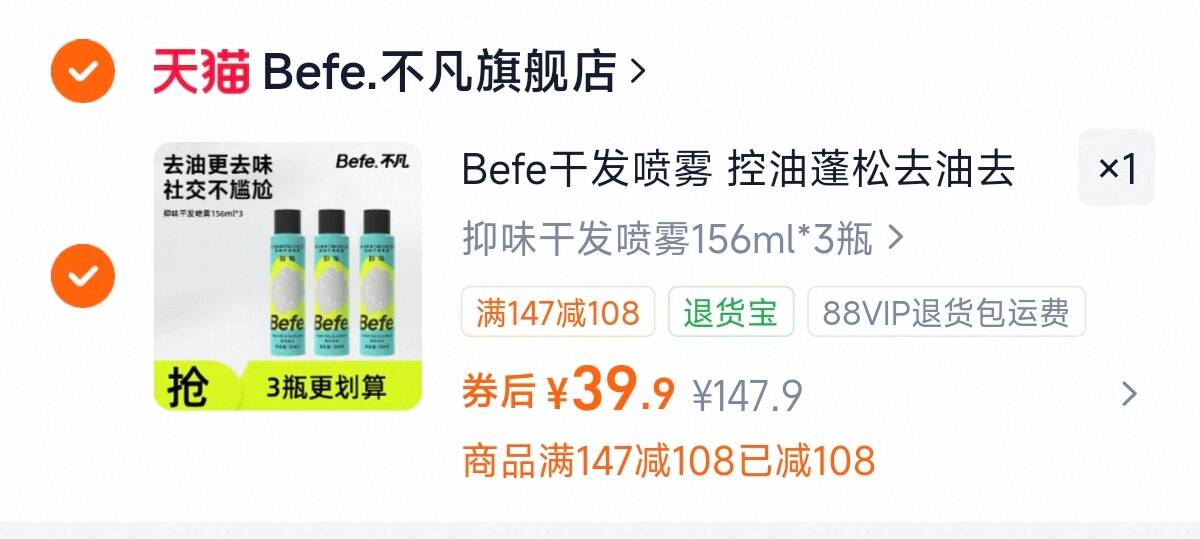This screenshot has width=1200, height=539.
Task: Tap the 满147减108 coupon tag
Action: point(558,312)
